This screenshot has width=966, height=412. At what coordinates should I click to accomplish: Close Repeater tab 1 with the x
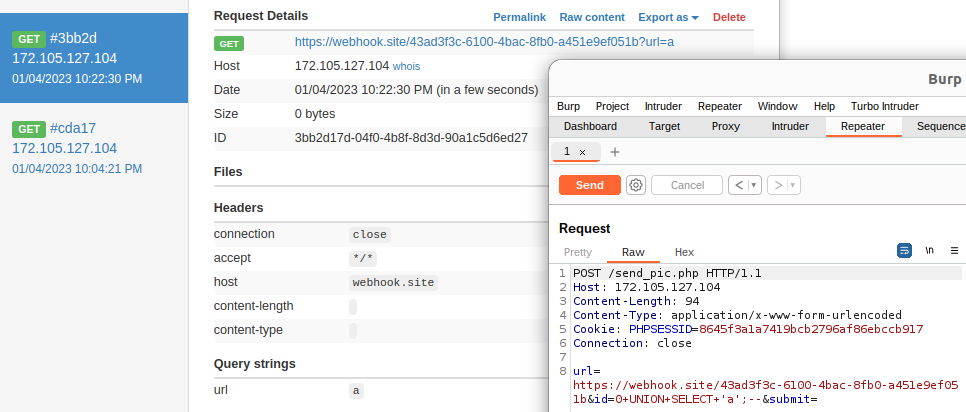click(x=582, y=152)
